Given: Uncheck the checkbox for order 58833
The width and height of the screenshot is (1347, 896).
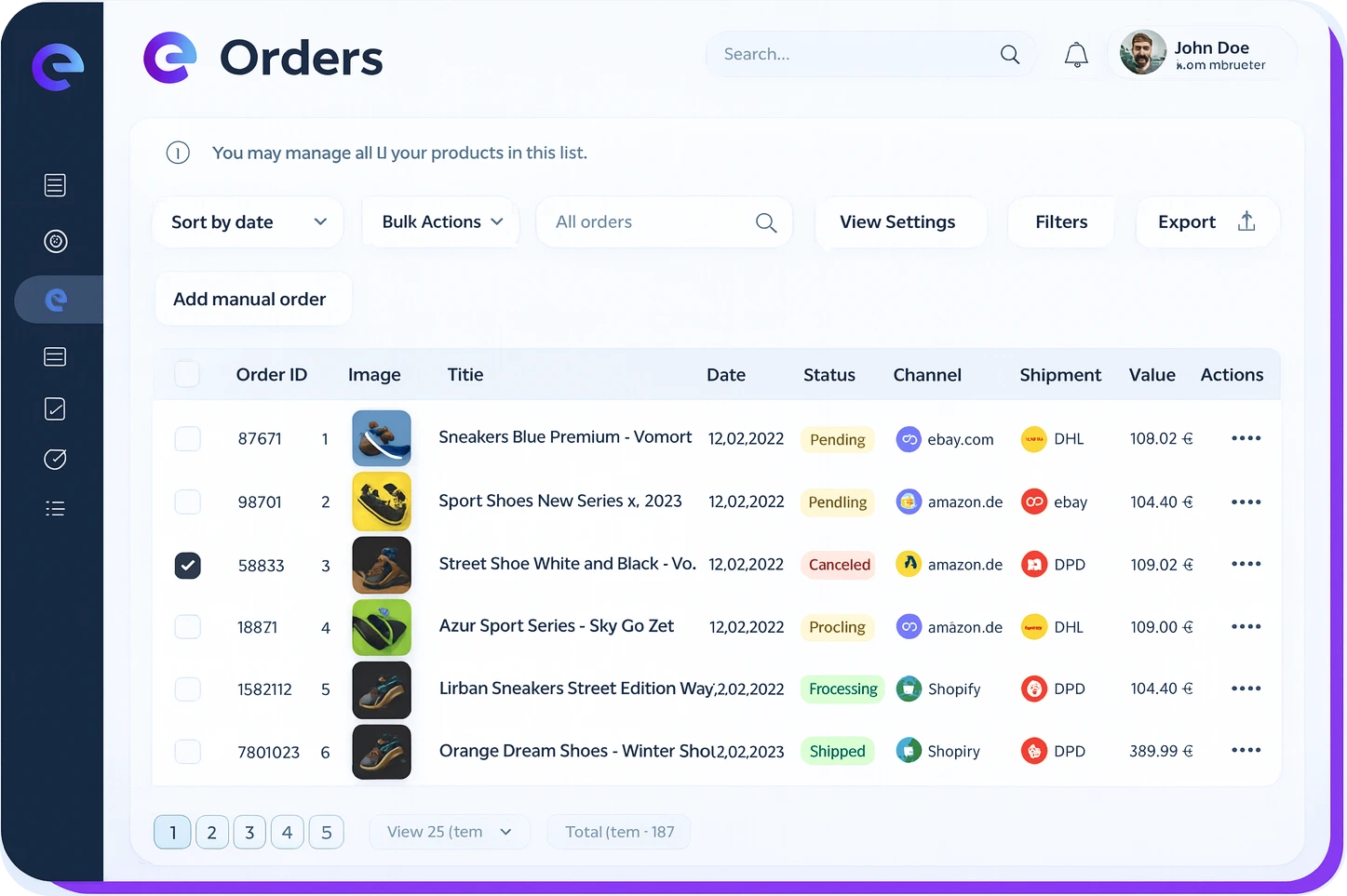Looking at the screenshot, I should tap(188, 565).
